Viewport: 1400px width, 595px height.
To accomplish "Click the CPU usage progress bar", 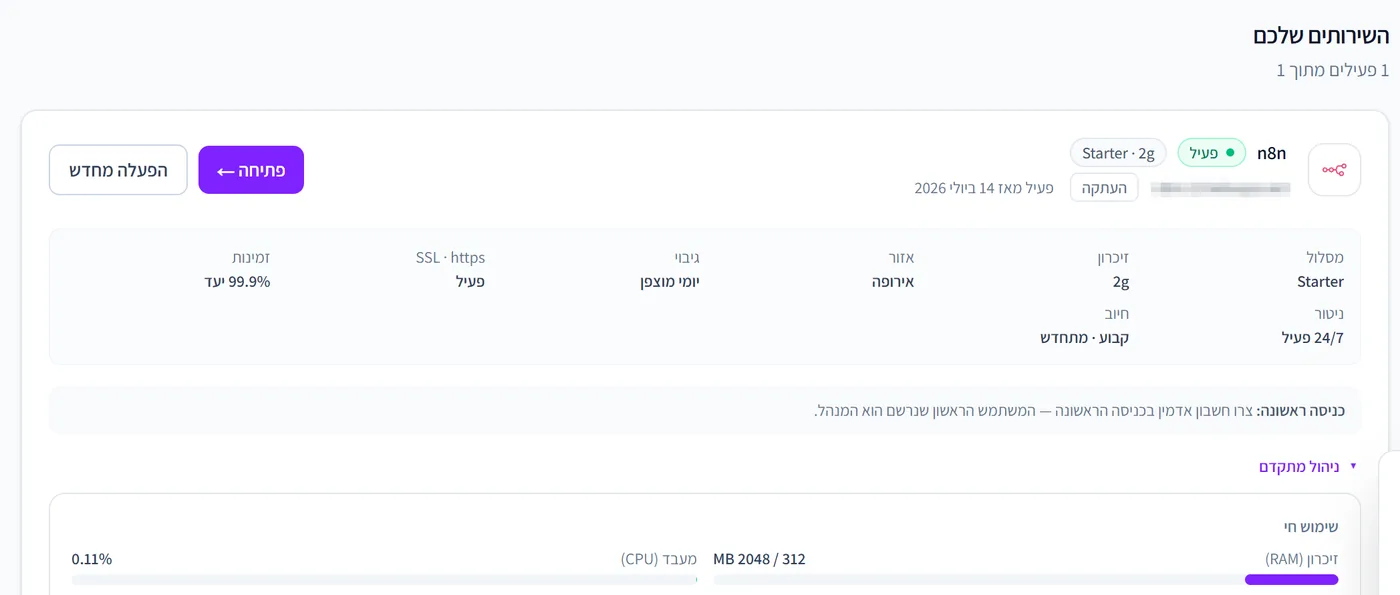I will pyautogui.click(x=384, y=579).
